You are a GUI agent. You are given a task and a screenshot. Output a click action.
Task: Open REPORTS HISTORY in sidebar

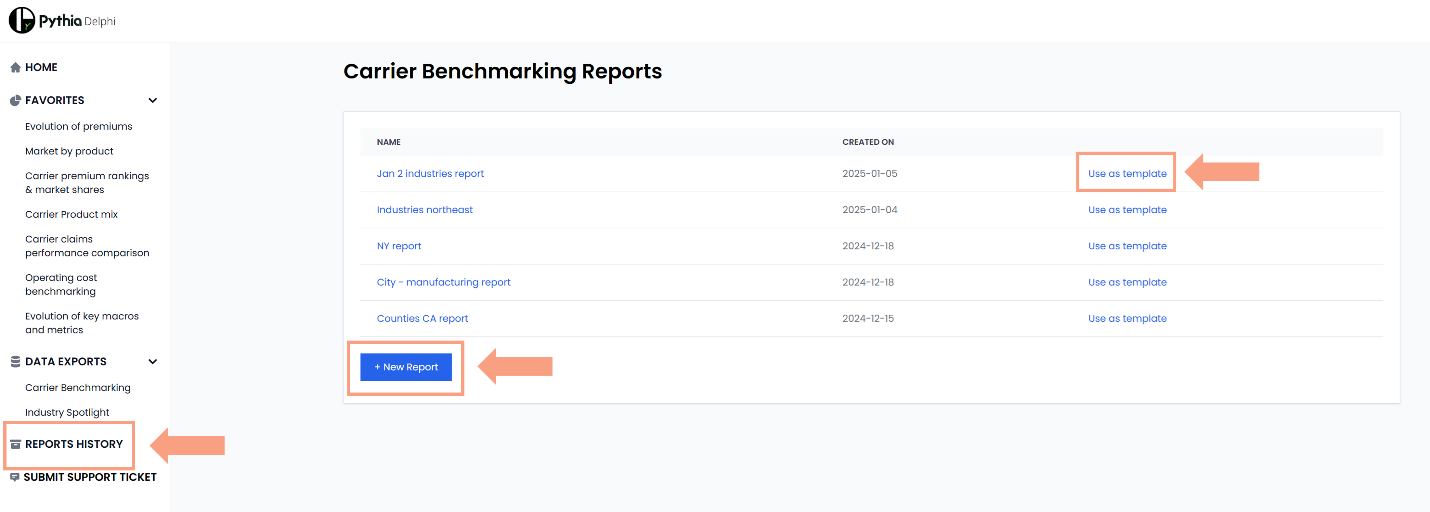(x=74, y=444)
